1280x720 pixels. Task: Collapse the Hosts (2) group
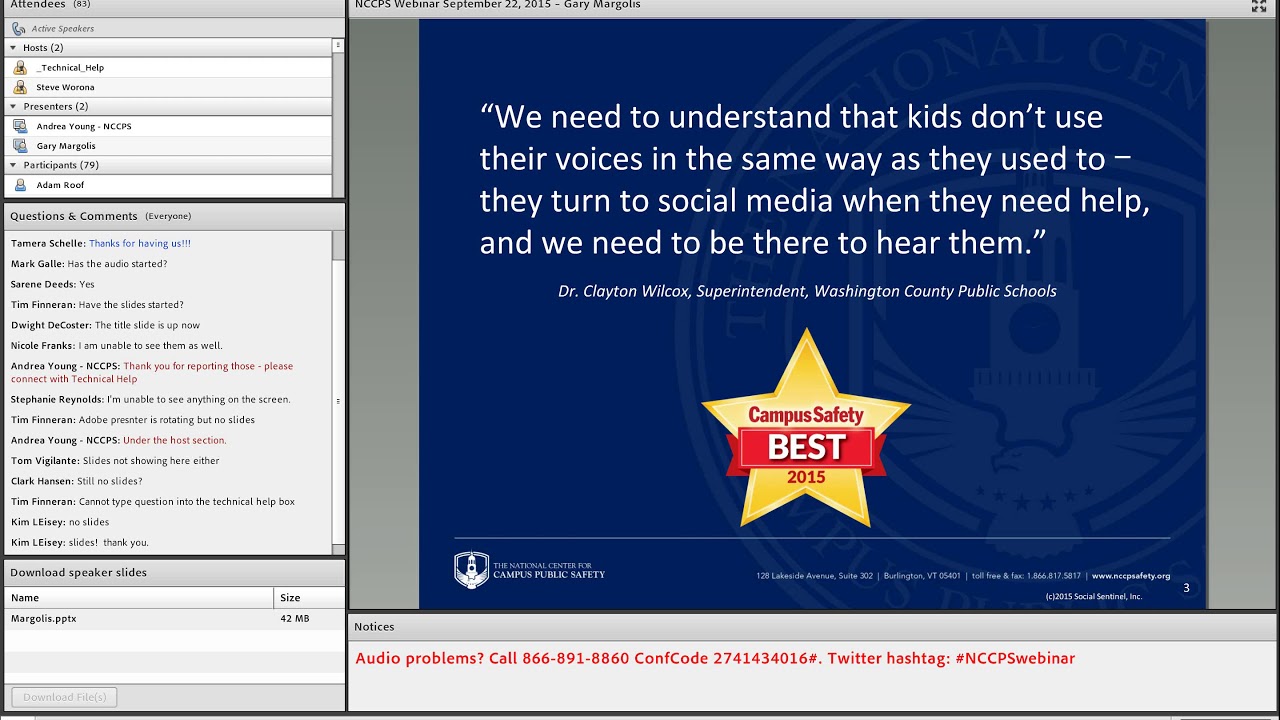pyautogui.click(x=13, y=48)
